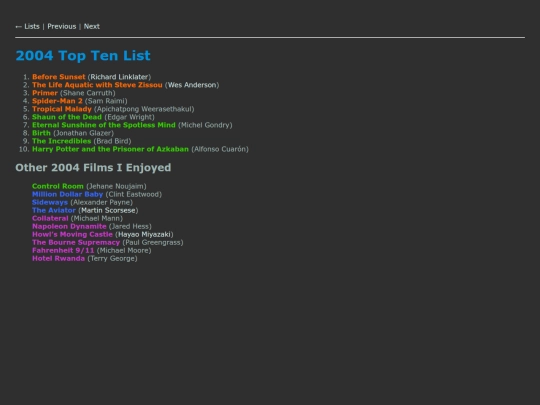Open The Life Aquatic with Steve Zissou link
The image size is (540, 405).
coord(97,85)
